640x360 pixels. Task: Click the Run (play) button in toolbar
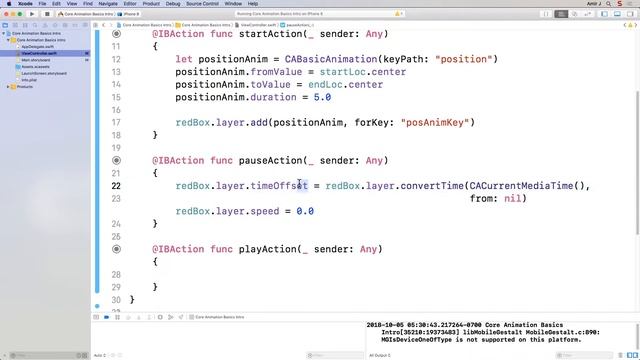pyautogui.click(x=32, y=14)
